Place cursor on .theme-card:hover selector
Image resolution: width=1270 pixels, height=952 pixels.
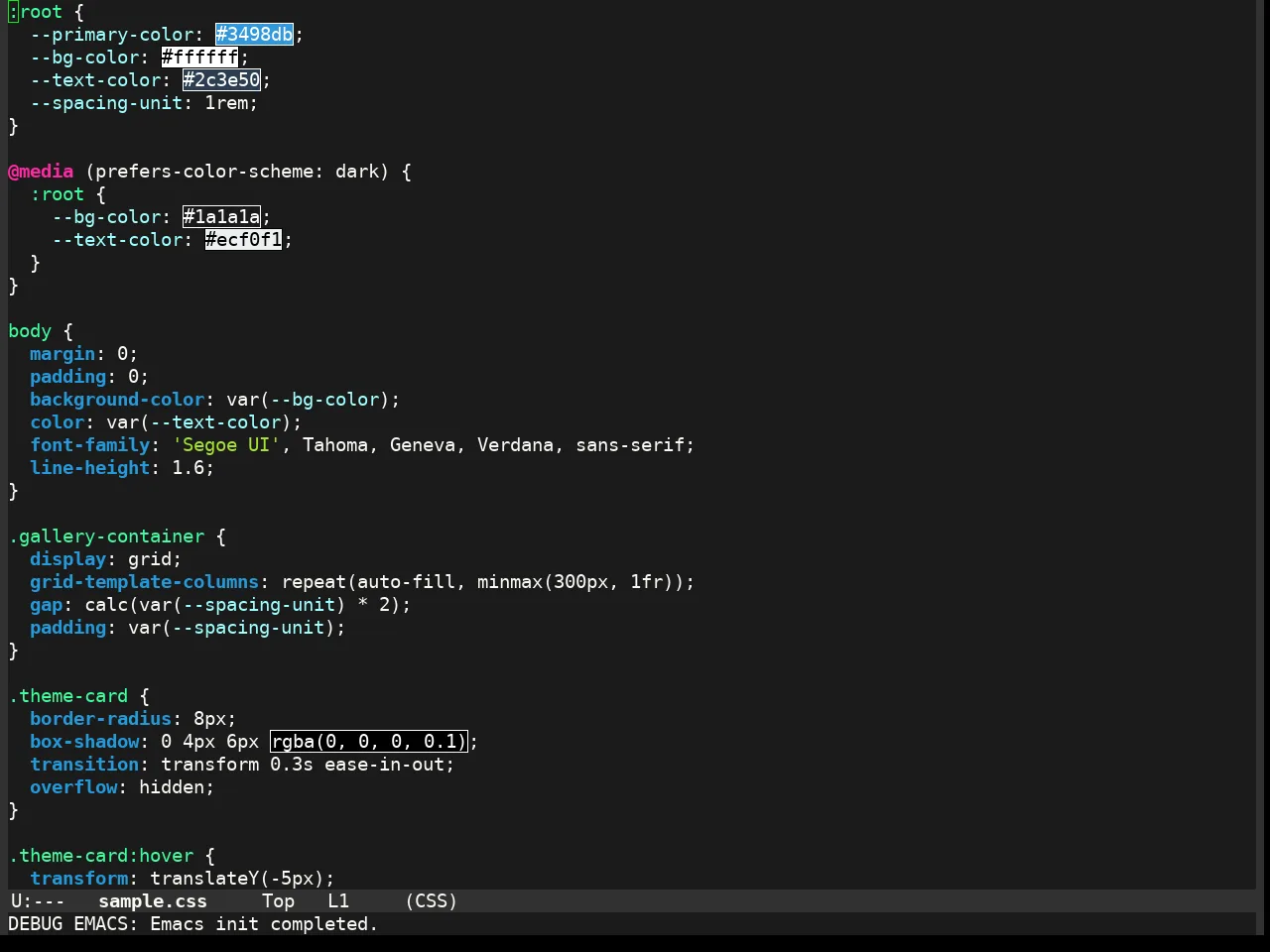[x=101, y=856]
